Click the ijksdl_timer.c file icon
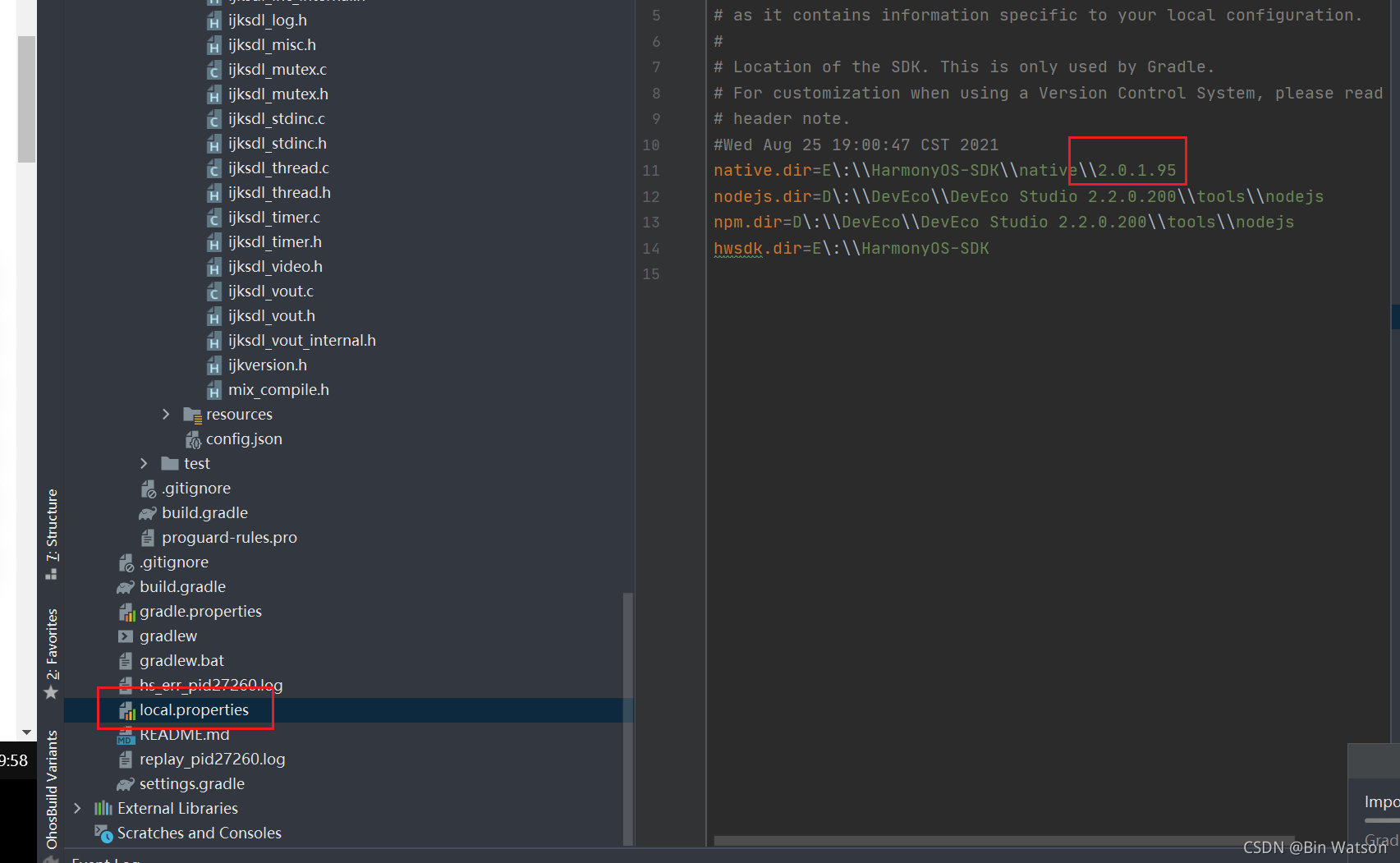Image resolution: width=1400 pixels, height=863 pixels. tap(213, 218)
